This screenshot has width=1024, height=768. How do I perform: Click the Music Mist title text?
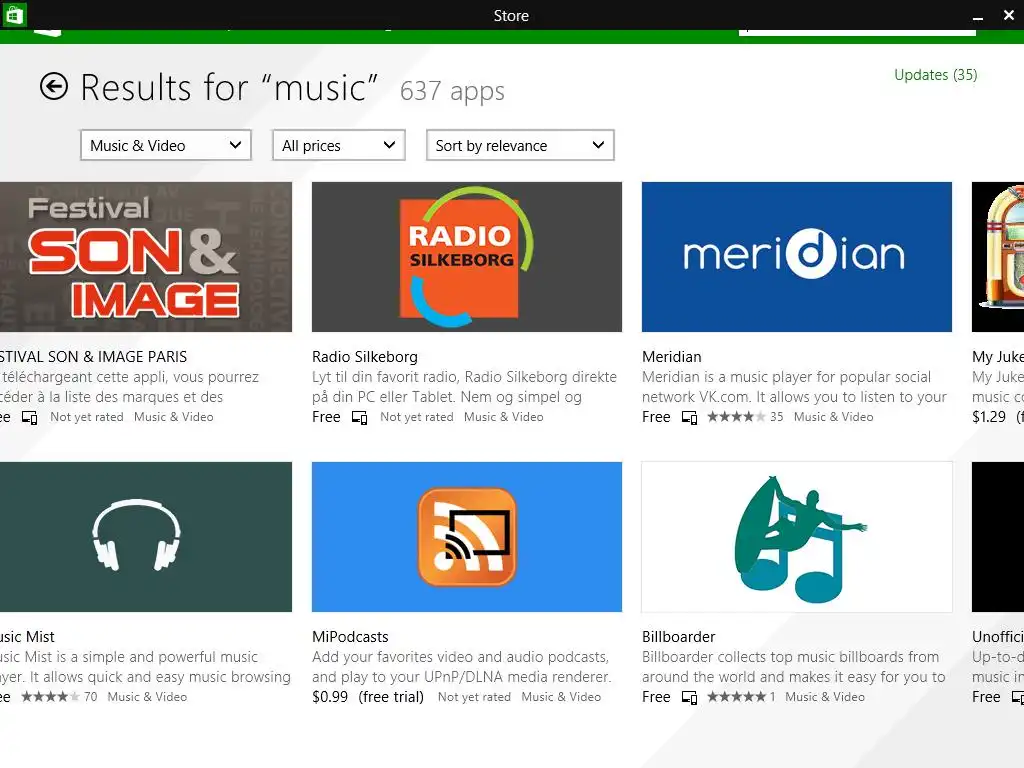pos(27,637)
